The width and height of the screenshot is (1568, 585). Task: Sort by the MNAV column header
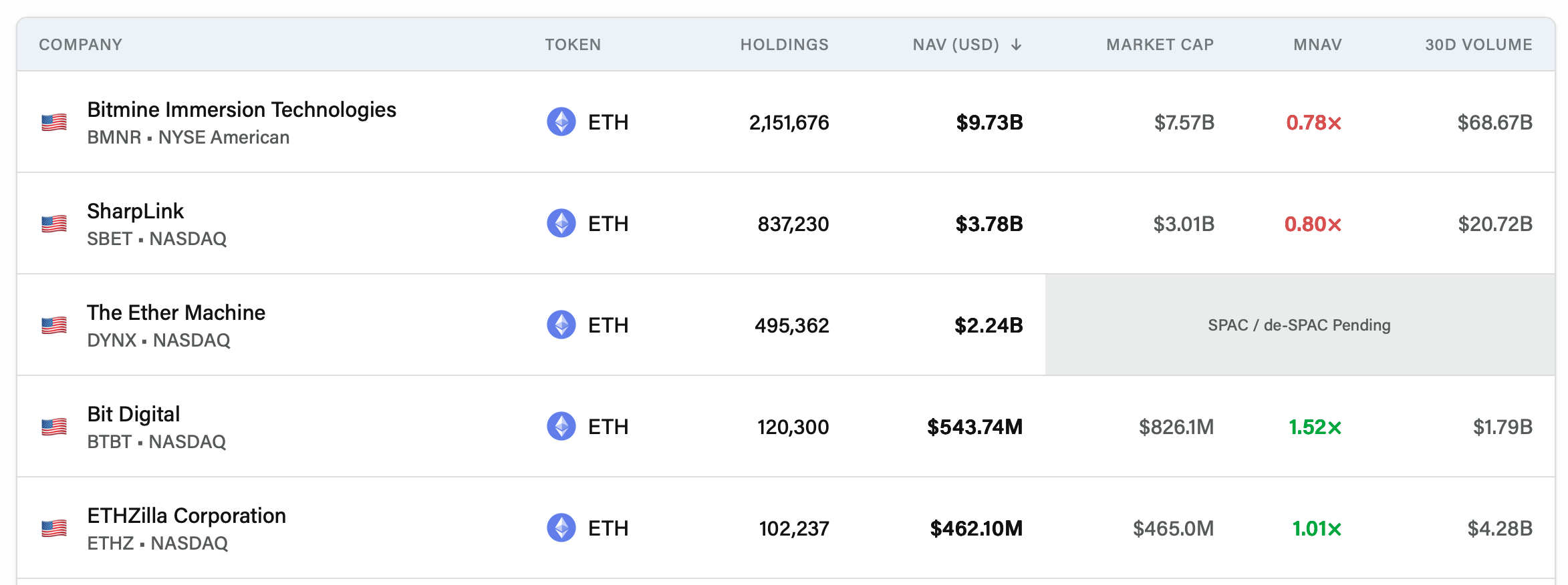tap(1317, 45)
